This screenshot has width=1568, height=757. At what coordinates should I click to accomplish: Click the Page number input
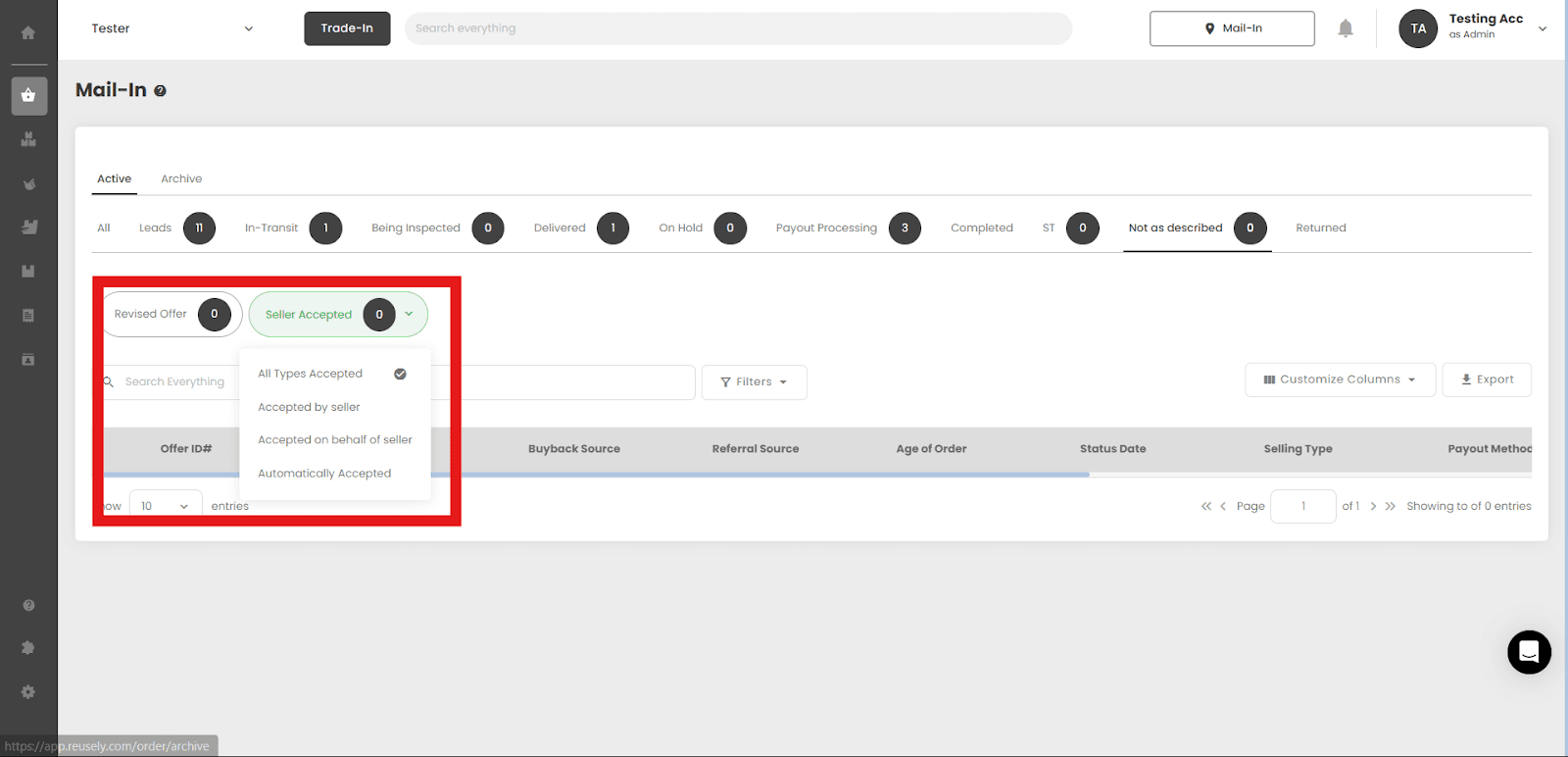click(x=1302, y=506)
